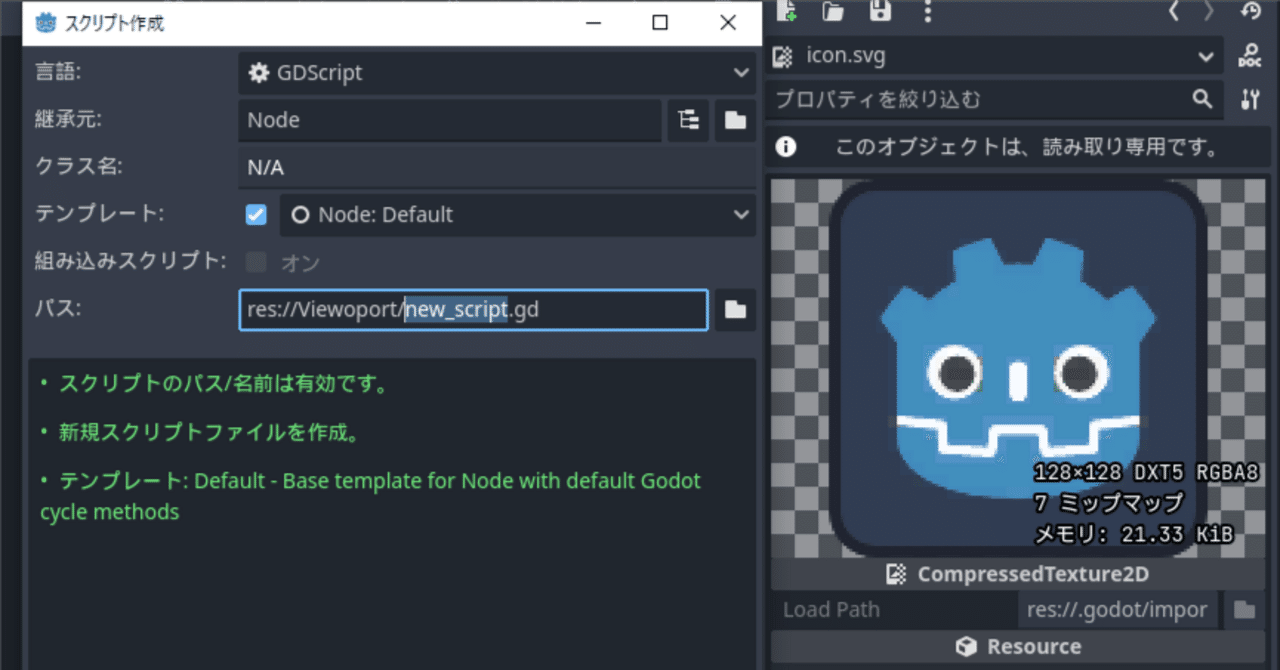The image size is (1280, 670).
Task: Click the folder icon next to the パス field
Action: coord(735,310)
